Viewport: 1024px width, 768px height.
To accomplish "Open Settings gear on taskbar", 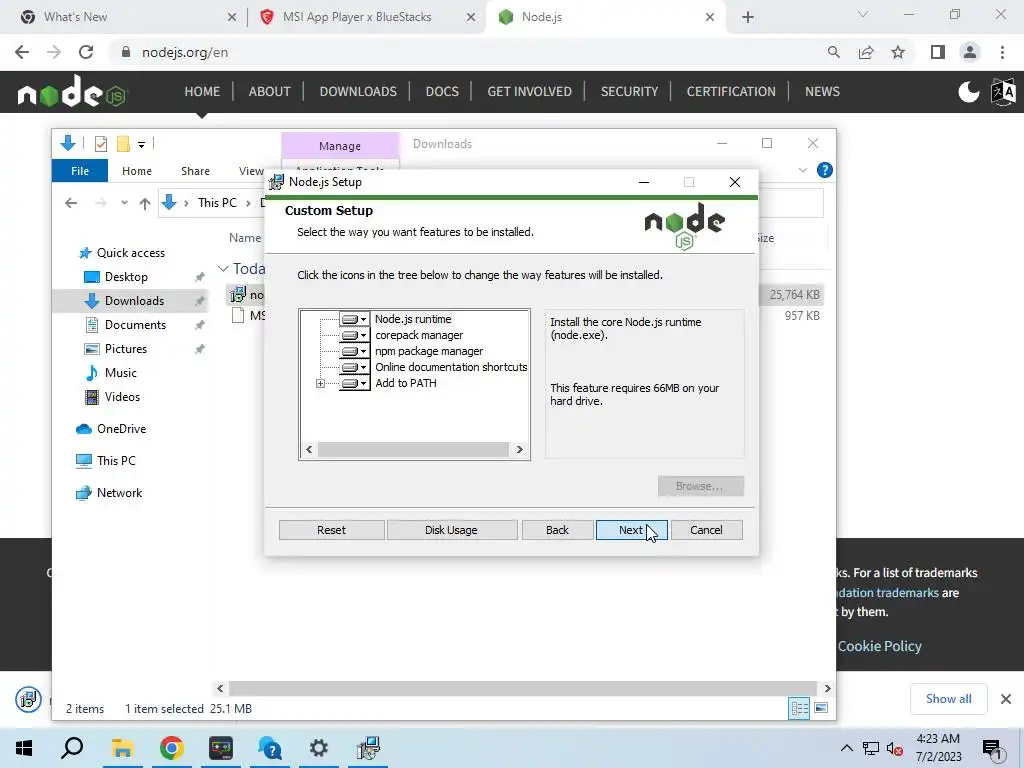I will click(x=319, y=748).
